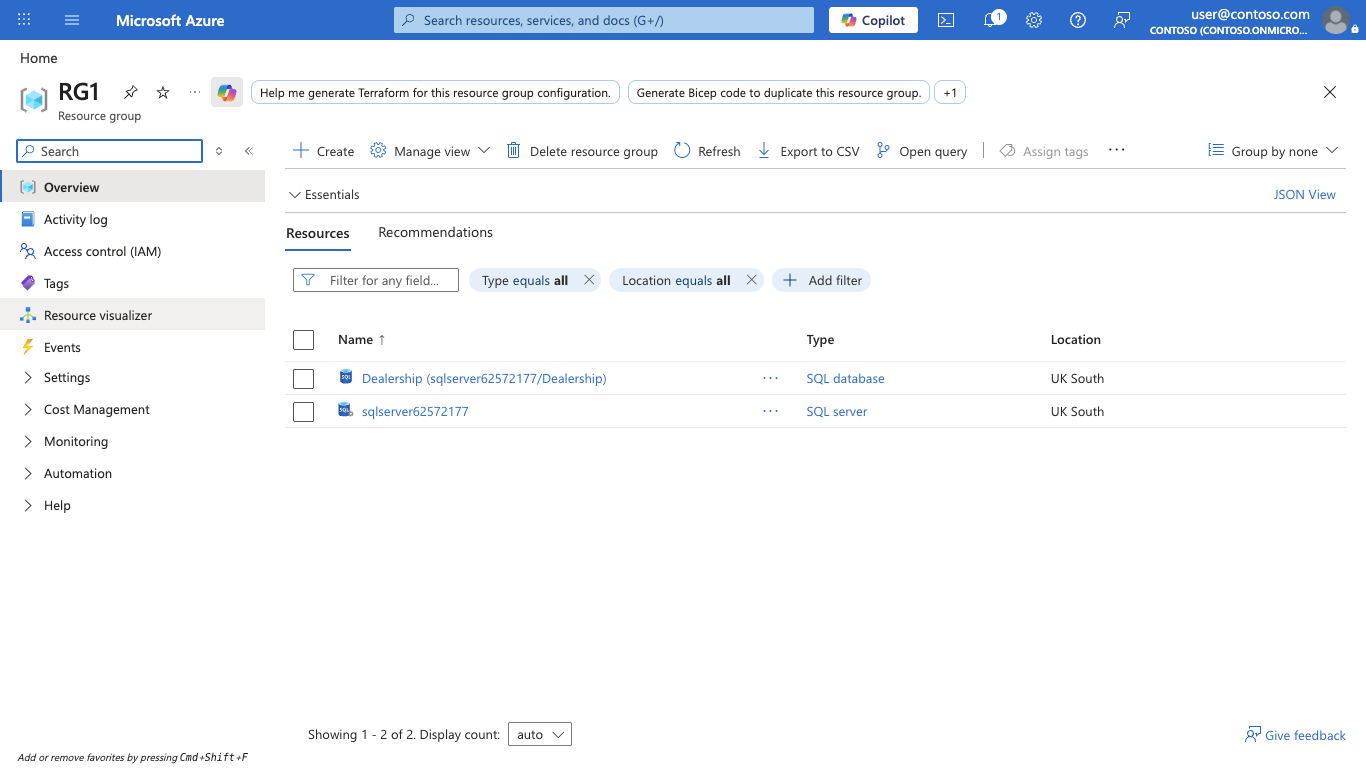The height and width of the screenshot is (768, 1366).
Task: Pin RG1 to dashboard
Action: (131, 92)
